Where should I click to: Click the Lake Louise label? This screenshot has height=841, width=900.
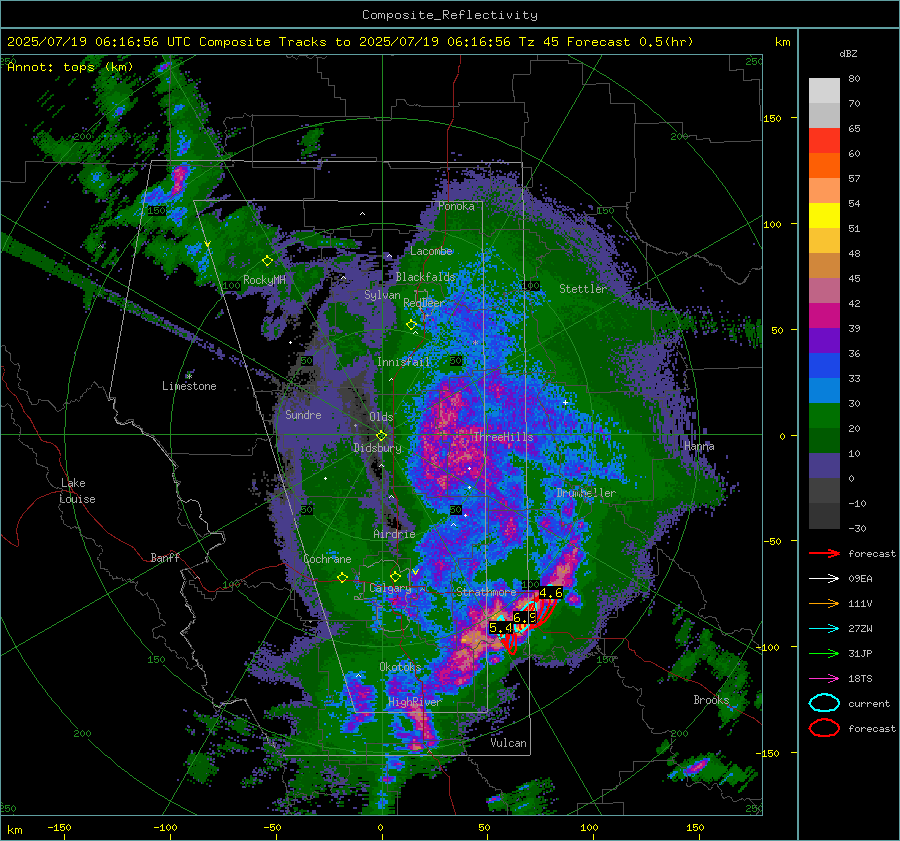click(77, 491)
